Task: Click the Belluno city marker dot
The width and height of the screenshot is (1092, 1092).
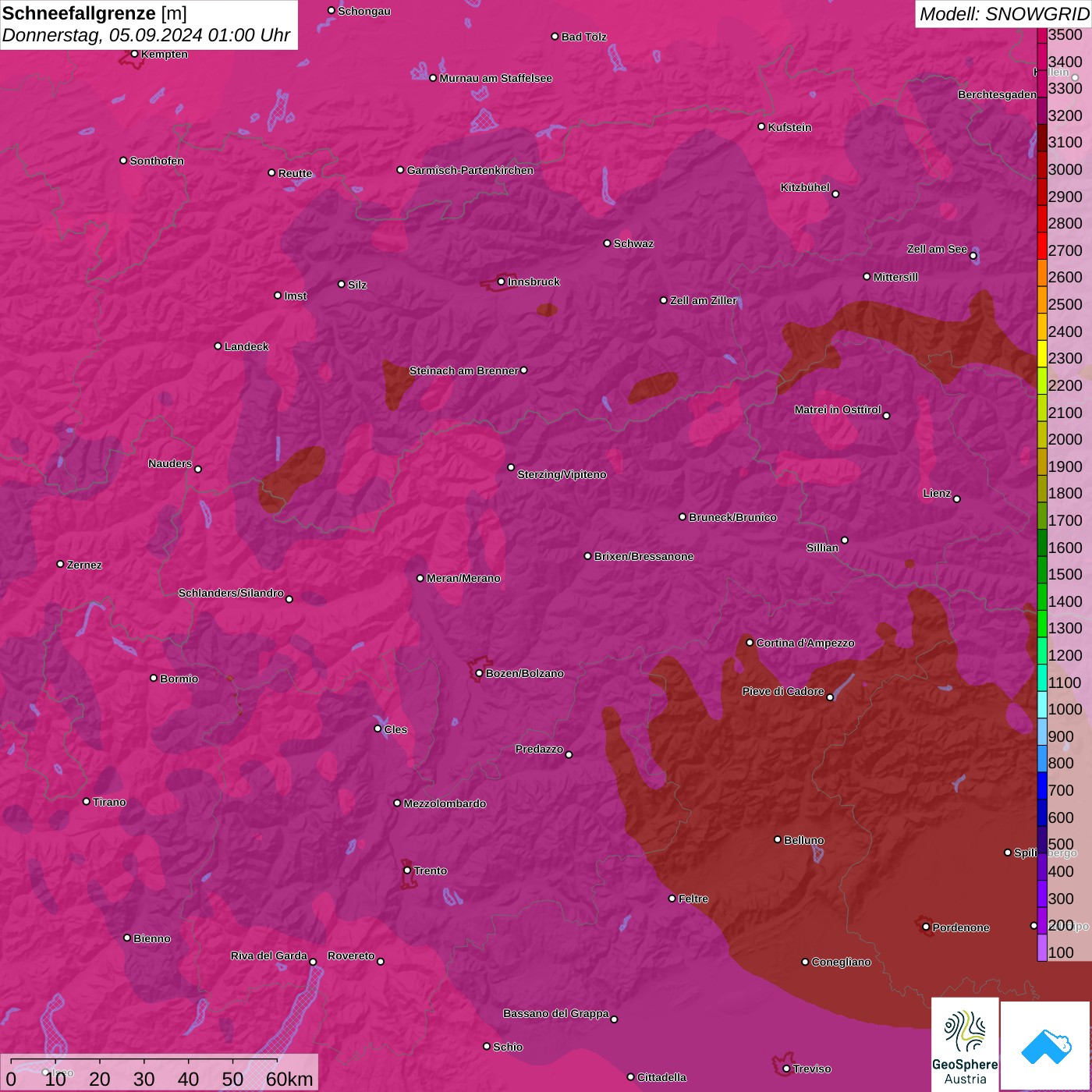Action: [x=777, y=839]
